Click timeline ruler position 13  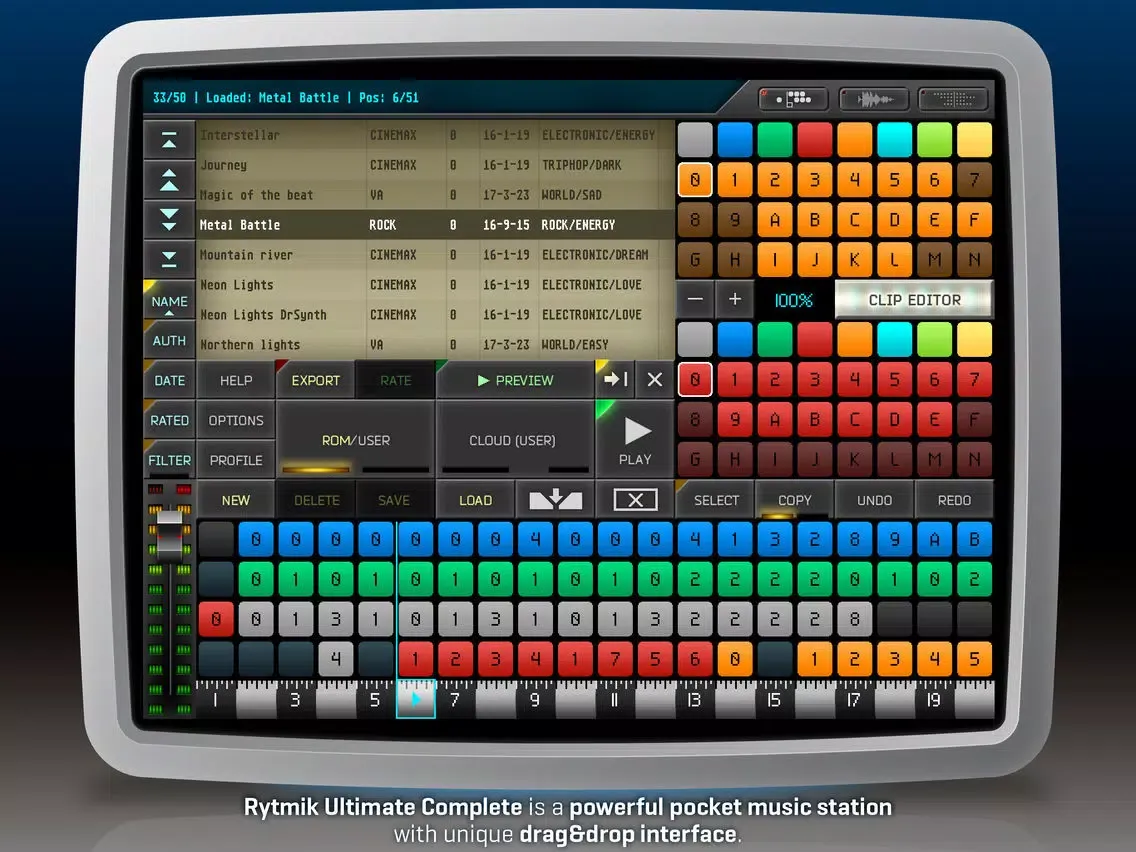point(694,699)
